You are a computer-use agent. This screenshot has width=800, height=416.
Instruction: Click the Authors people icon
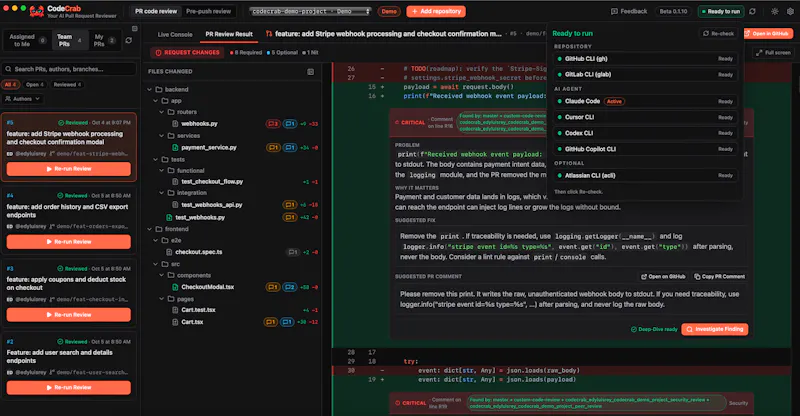(8, 99)
